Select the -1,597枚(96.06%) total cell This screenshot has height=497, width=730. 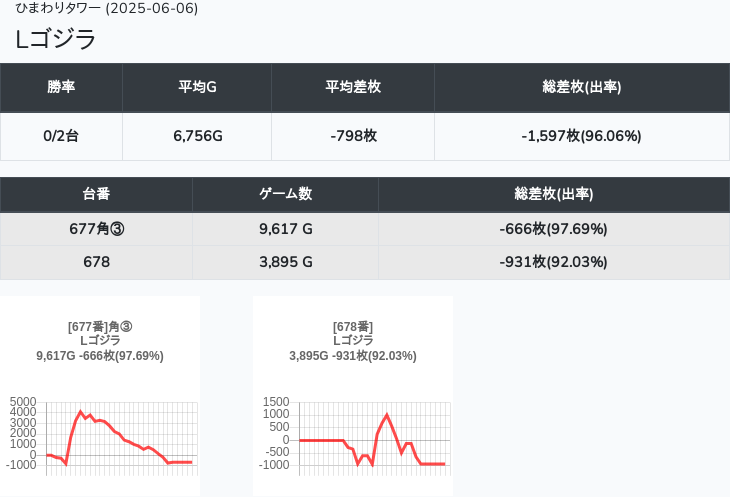click(582, 136)
